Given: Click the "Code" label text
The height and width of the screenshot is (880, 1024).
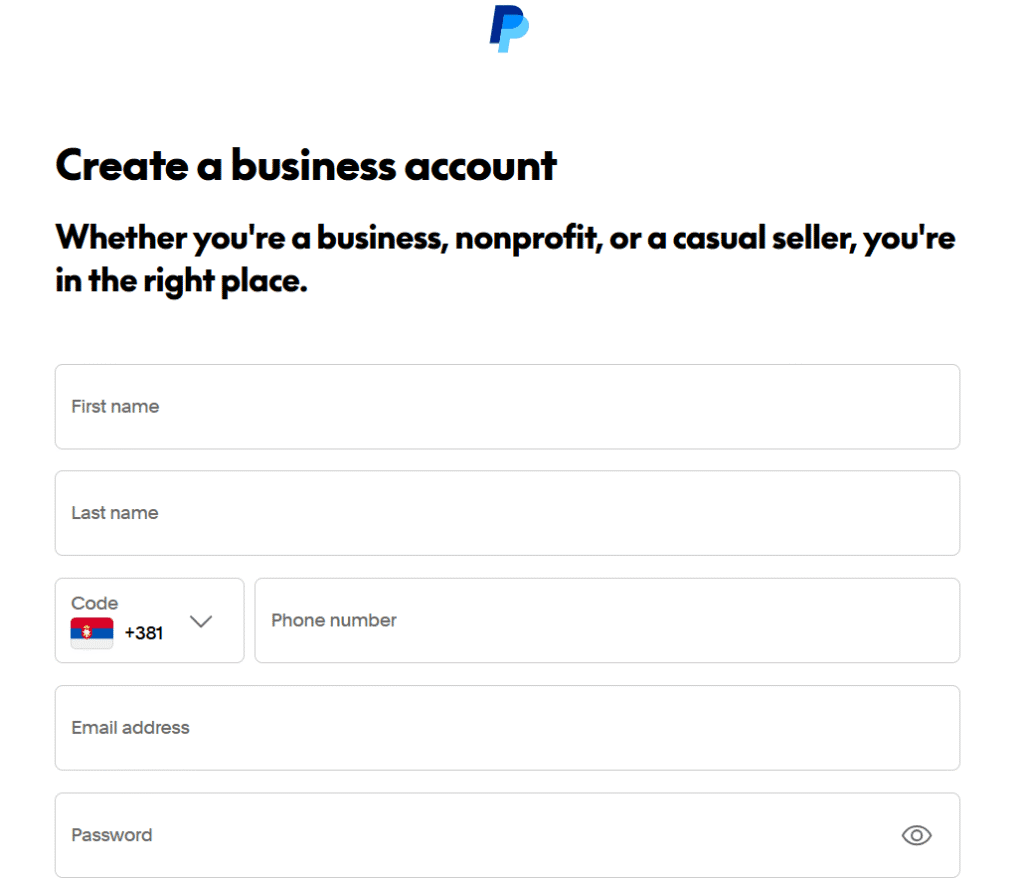Looking at the screenshot, I should [95, 603].
